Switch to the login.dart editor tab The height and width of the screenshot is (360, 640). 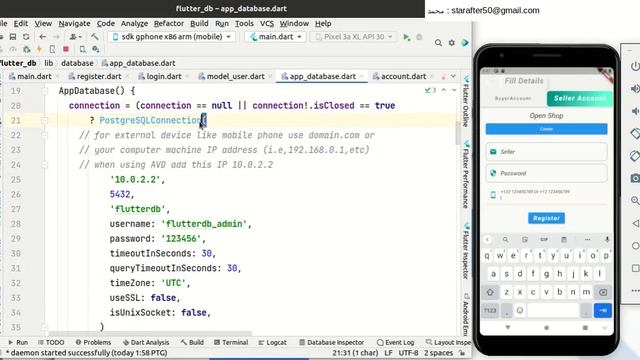165,76
